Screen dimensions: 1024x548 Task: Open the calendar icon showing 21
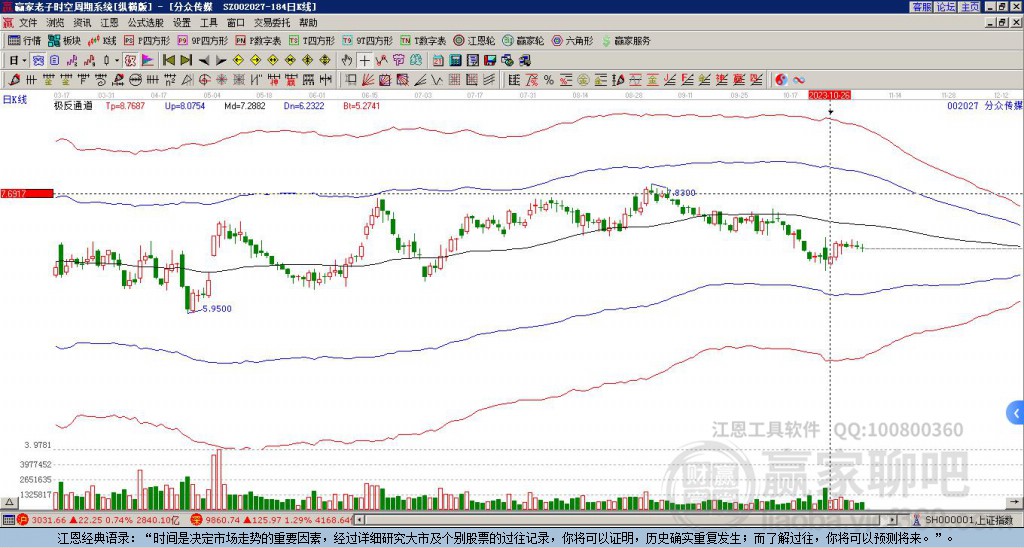tap(438, 61)
